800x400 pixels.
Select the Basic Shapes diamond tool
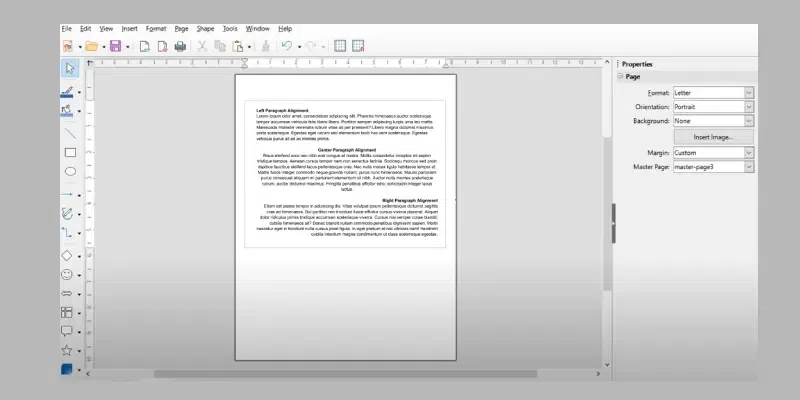pos(67,256)
